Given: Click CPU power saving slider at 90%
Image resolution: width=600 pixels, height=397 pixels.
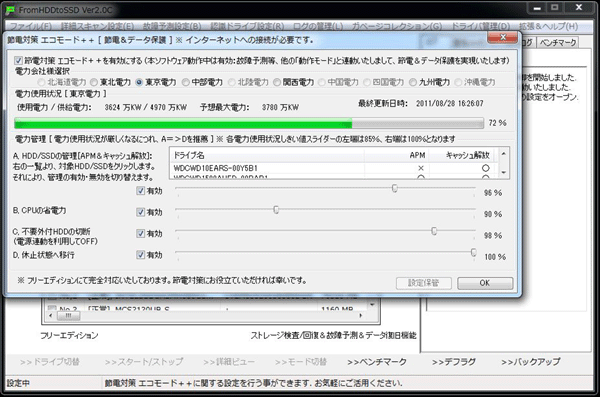Looking at the screenshot, I should pos(276,209).
